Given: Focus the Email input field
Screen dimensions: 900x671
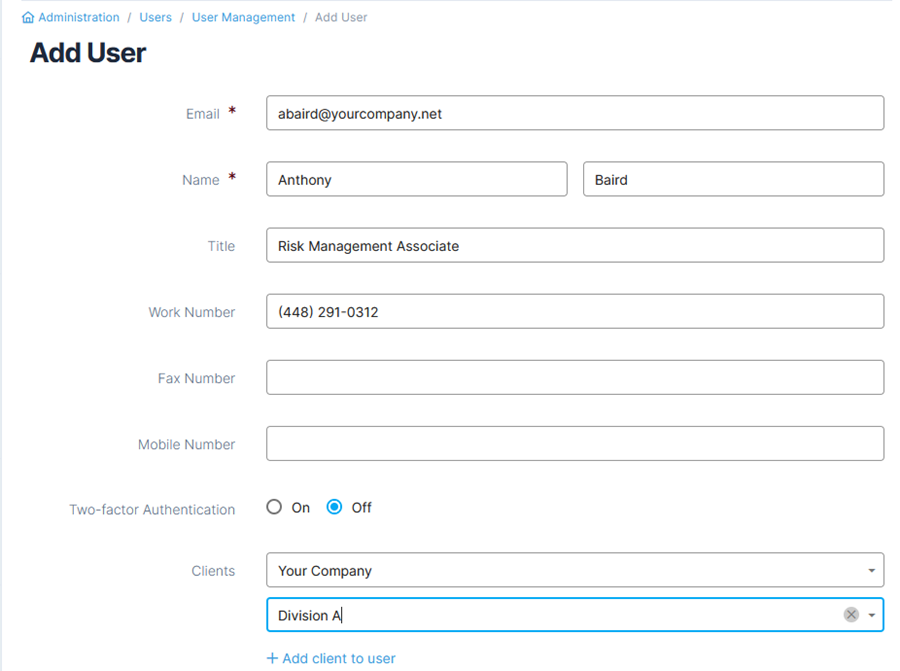Looking at the screenshot, I should [x=575, y=113].
